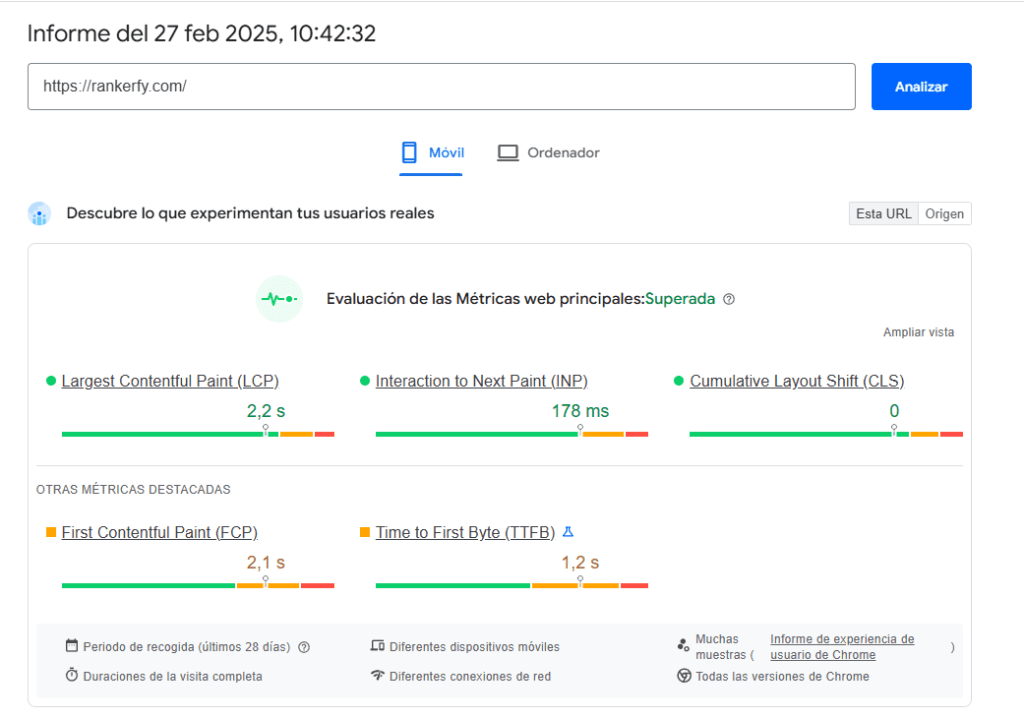The height and width of the screenshot is (718, 1024).
Task: Click the Core Web Vitals pulse icon
Action: [x=279, y=299]
